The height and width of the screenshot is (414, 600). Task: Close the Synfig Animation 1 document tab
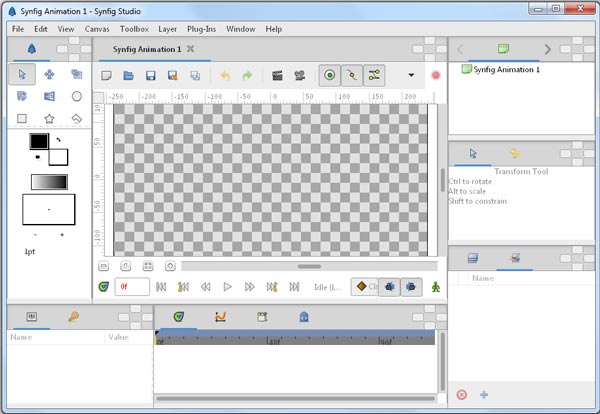[x=190, y=49]
